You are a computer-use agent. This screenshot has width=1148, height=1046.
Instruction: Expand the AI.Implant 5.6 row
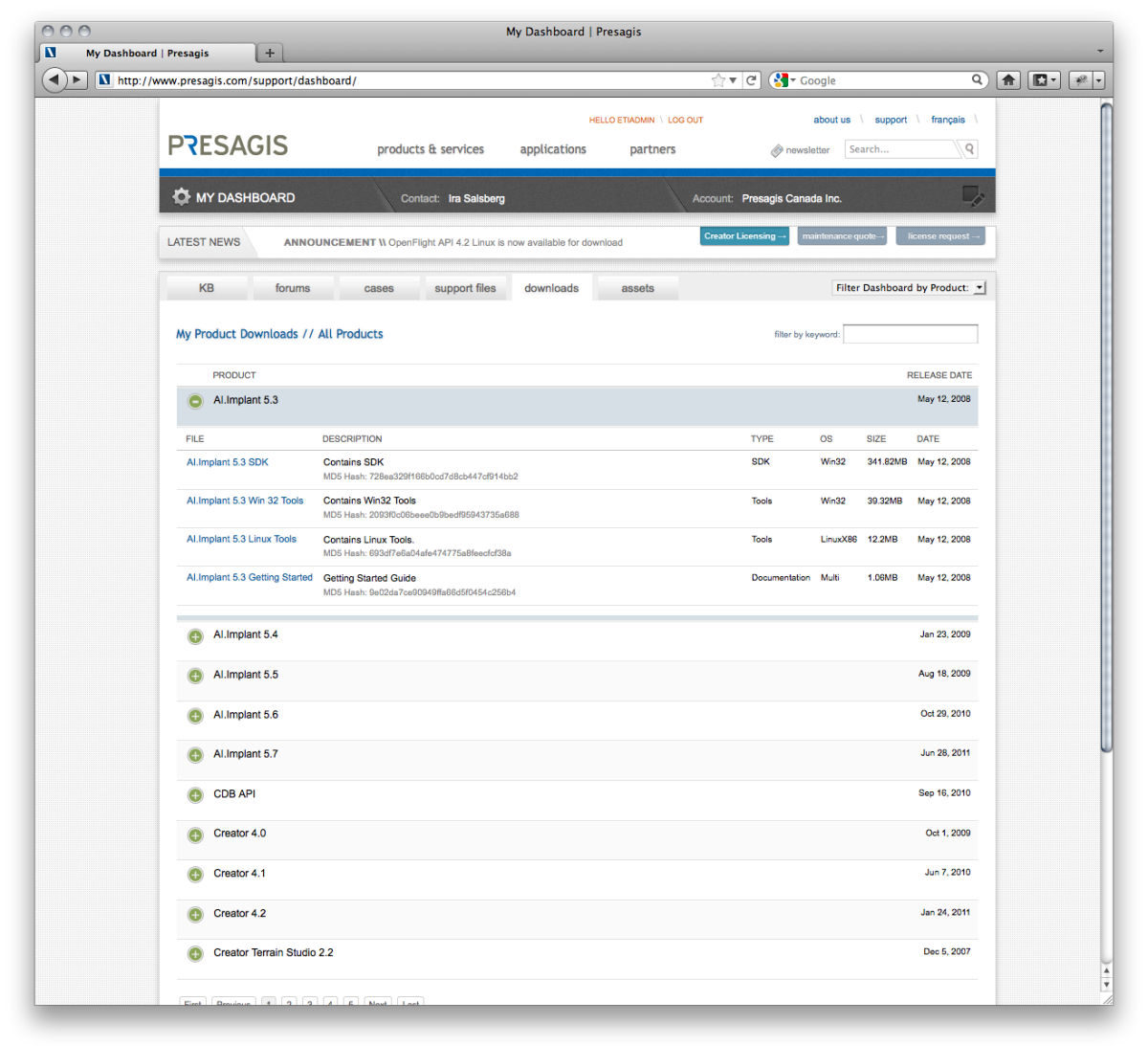(195, 716)
